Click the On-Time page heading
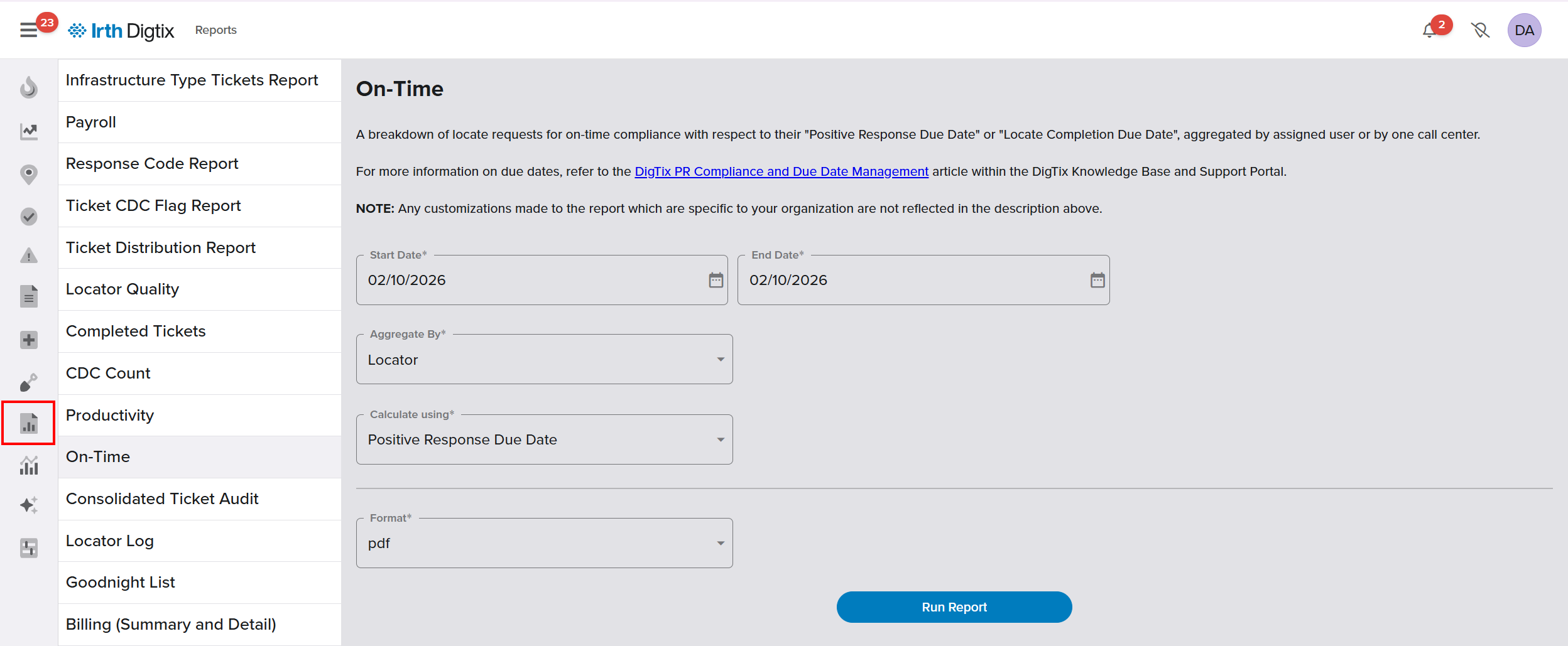 [400, 89]
